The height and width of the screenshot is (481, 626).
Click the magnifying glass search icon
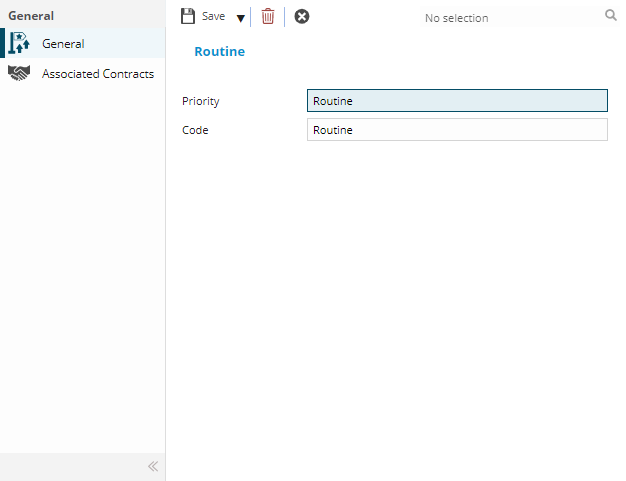pyautogui.click(x=611, y=16)
